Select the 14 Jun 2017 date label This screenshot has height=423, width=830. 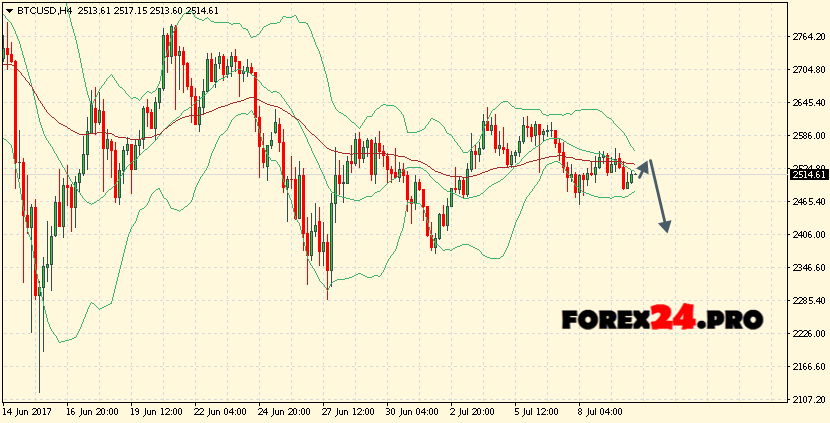[x=29, y=411]
